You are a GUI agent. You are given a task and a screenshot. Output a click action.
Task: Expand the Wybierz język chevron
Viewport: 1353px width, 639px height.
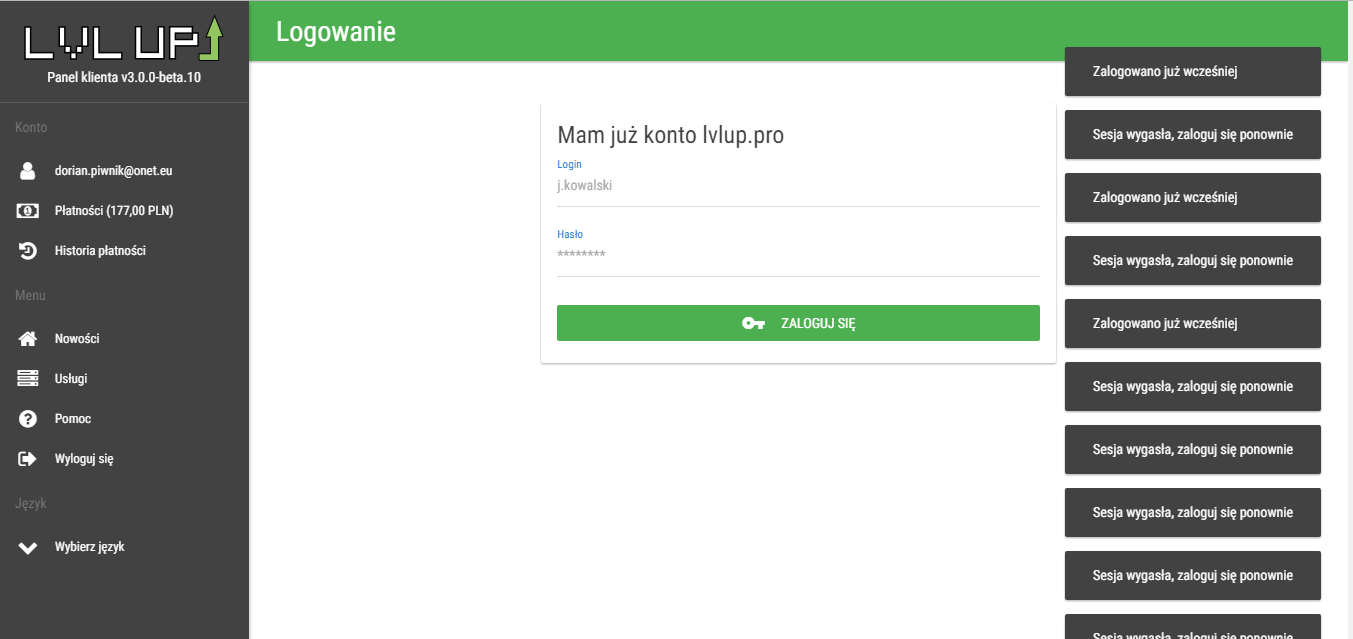[x=28, y=547]
